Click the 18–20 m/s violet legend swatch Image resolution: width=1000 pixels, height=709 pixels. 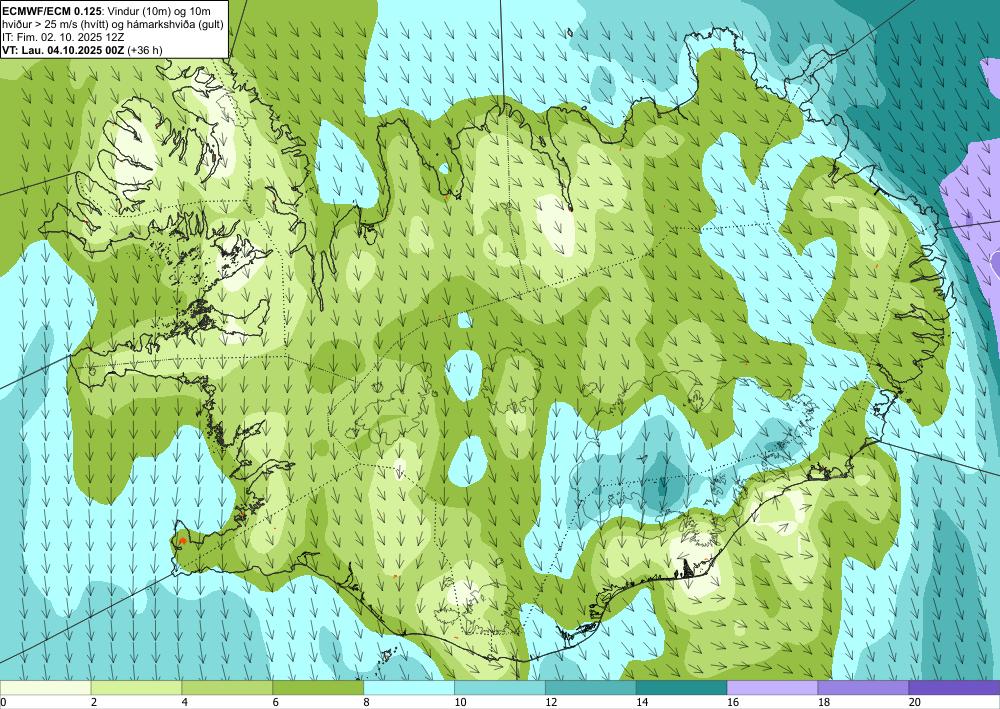coord(863,688)
